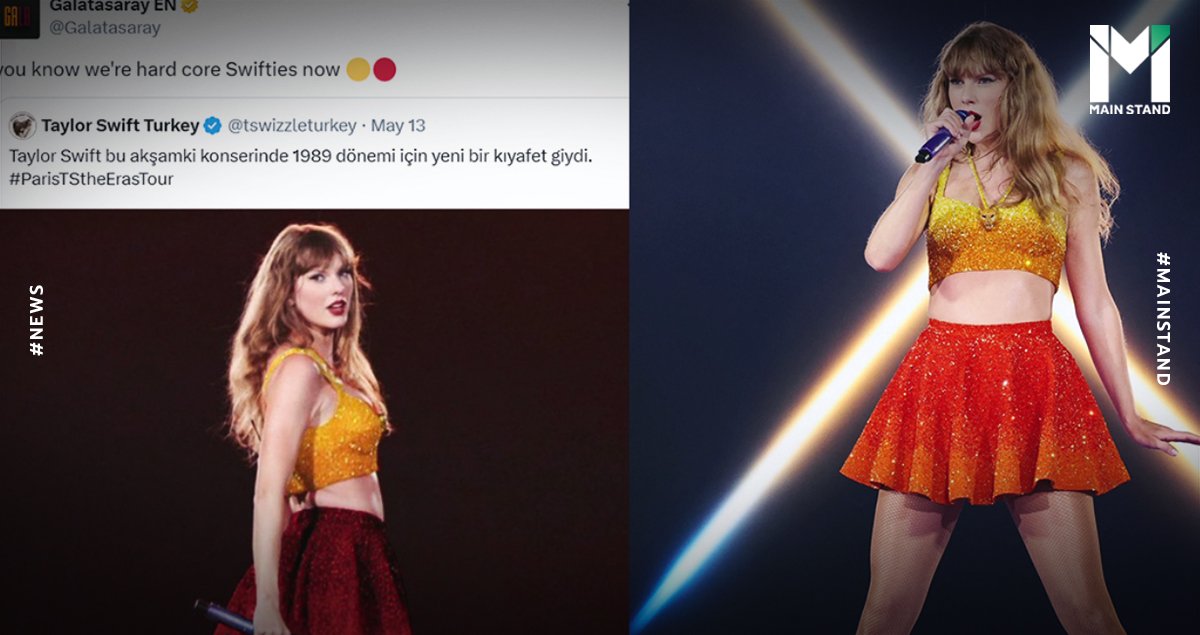Viewport: 1200px width, 635px height.
Task: Select the Taylor Swift Turkey account name
Action: pos(120,126)
